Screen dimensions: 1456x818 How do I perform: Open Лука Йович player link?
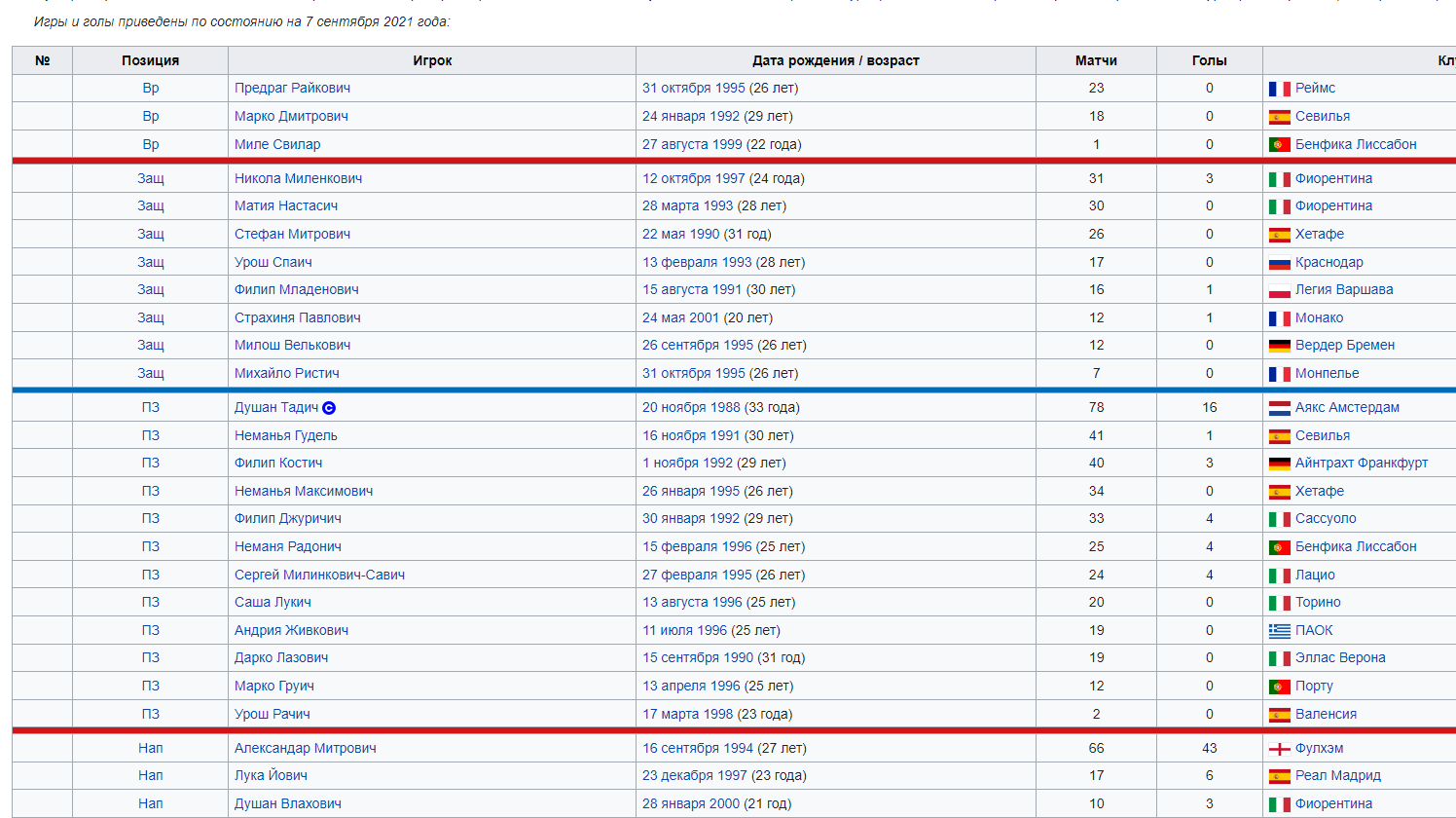[271, 775]
